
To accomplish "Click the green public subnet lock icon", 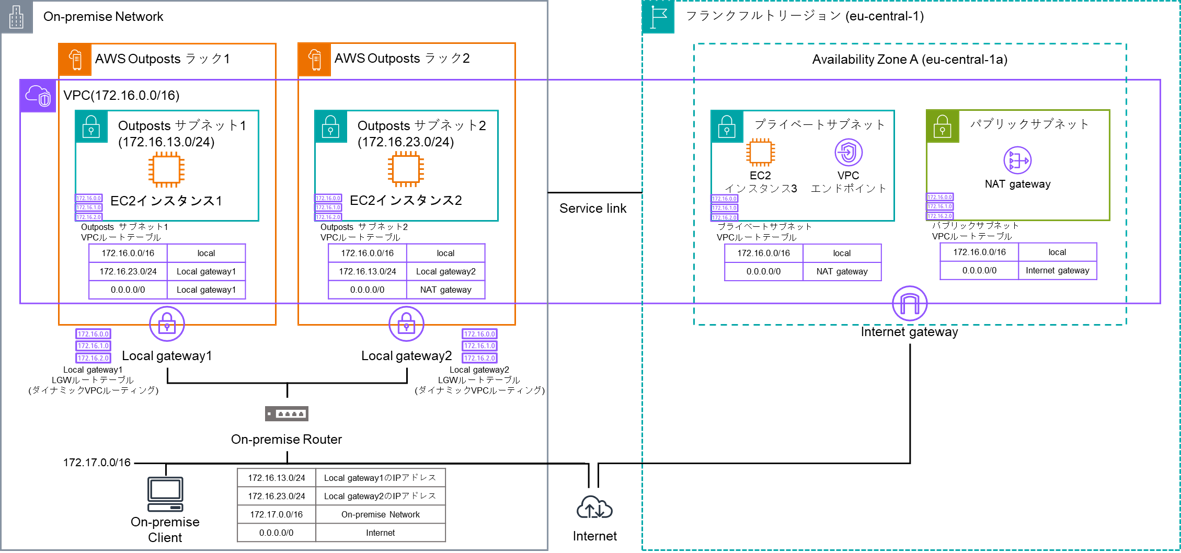I will pos(942,126).
